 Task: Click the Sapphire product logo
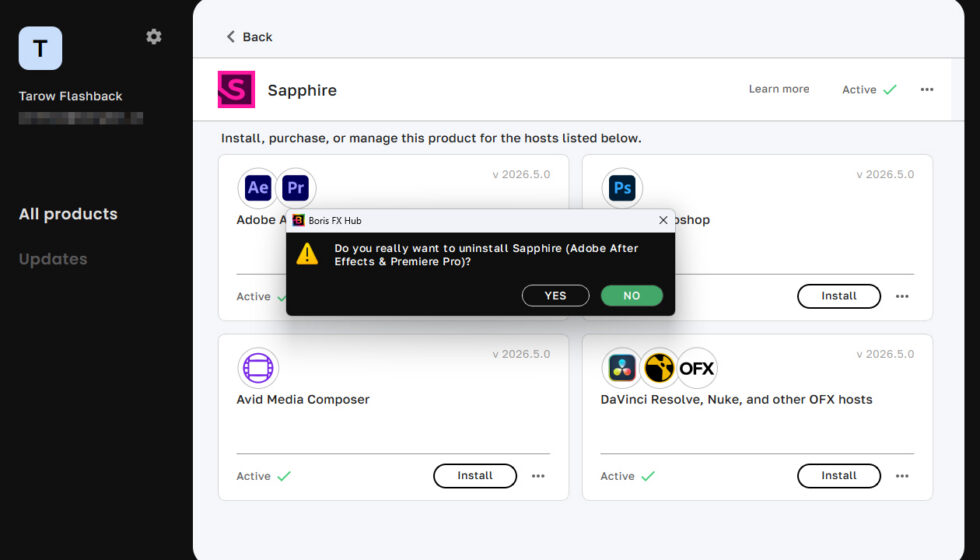236,89
